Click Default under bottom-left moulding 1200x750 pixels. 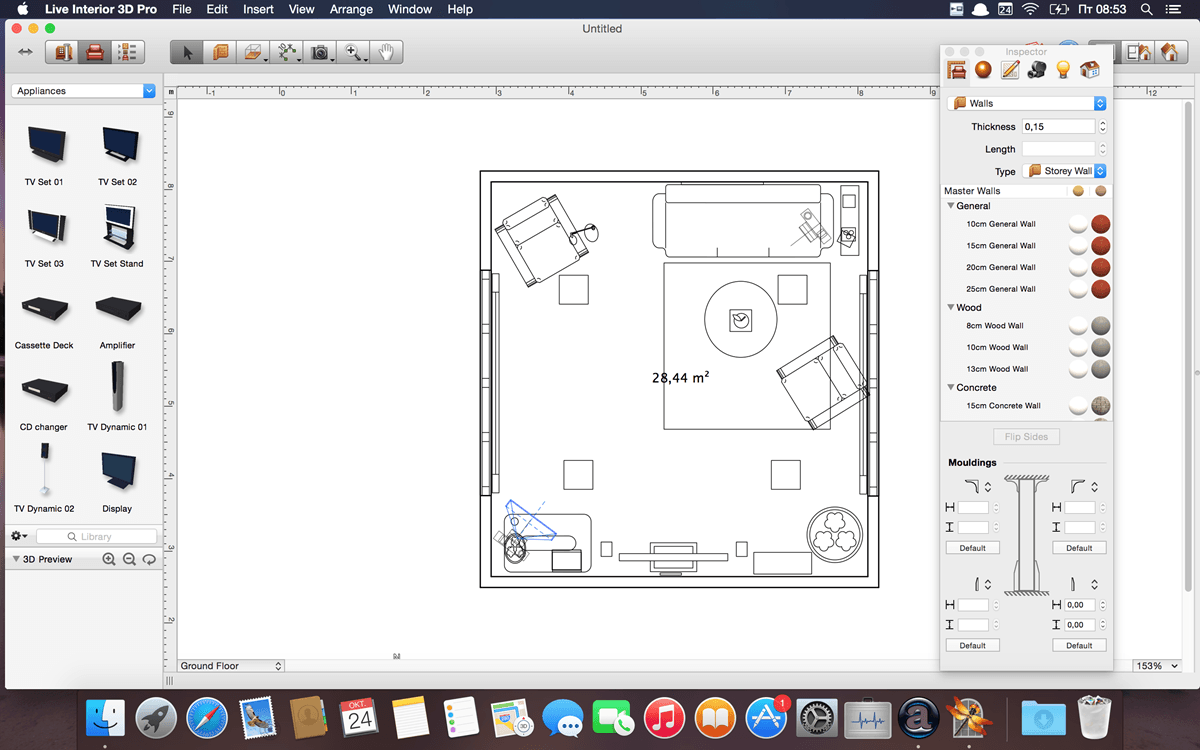pyautogui.click(x=972, y=646)
